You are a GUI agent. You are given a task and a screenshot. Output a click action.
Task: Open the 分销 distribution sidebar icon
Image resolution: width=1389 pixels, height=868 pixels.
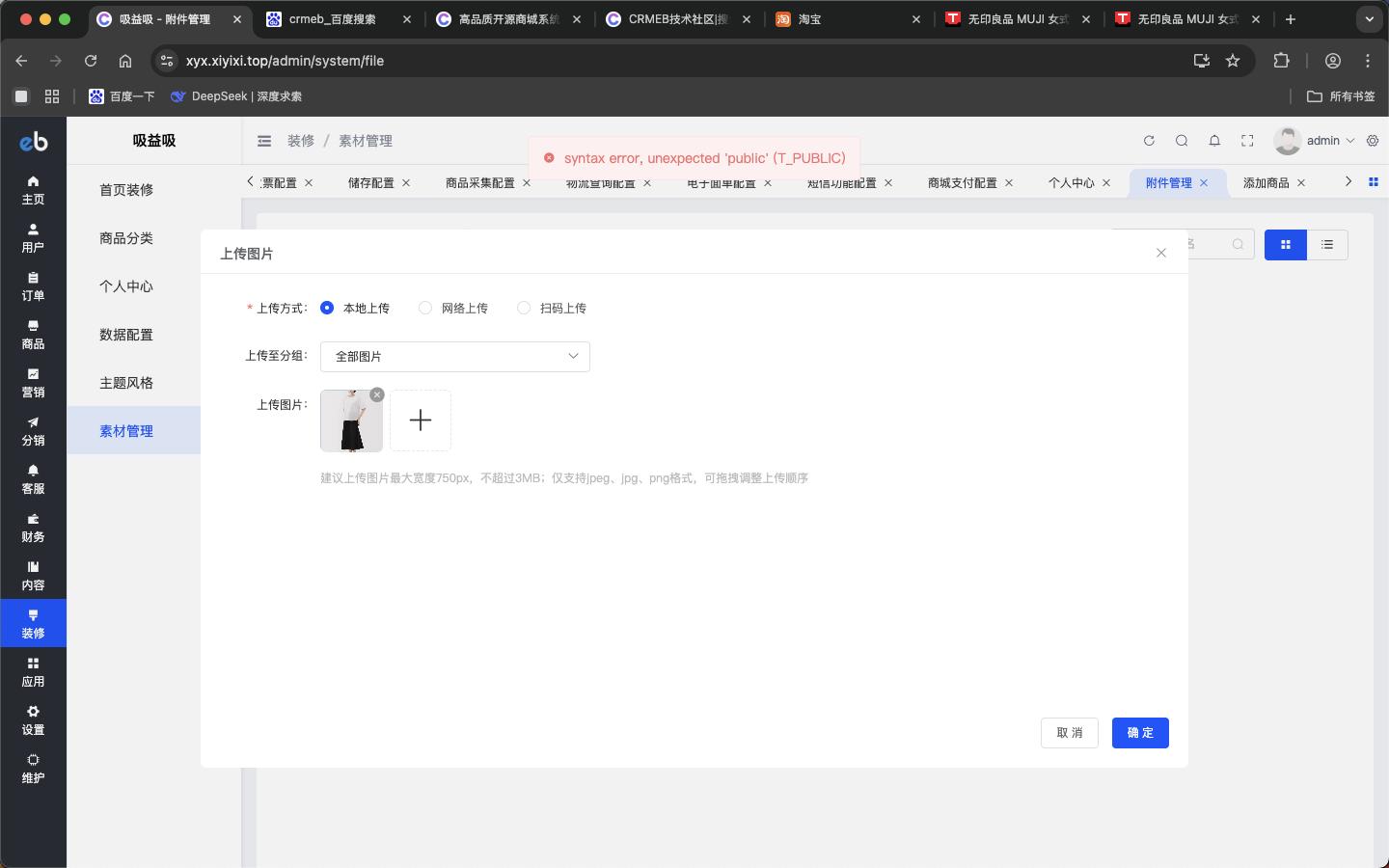pos(33,431)
